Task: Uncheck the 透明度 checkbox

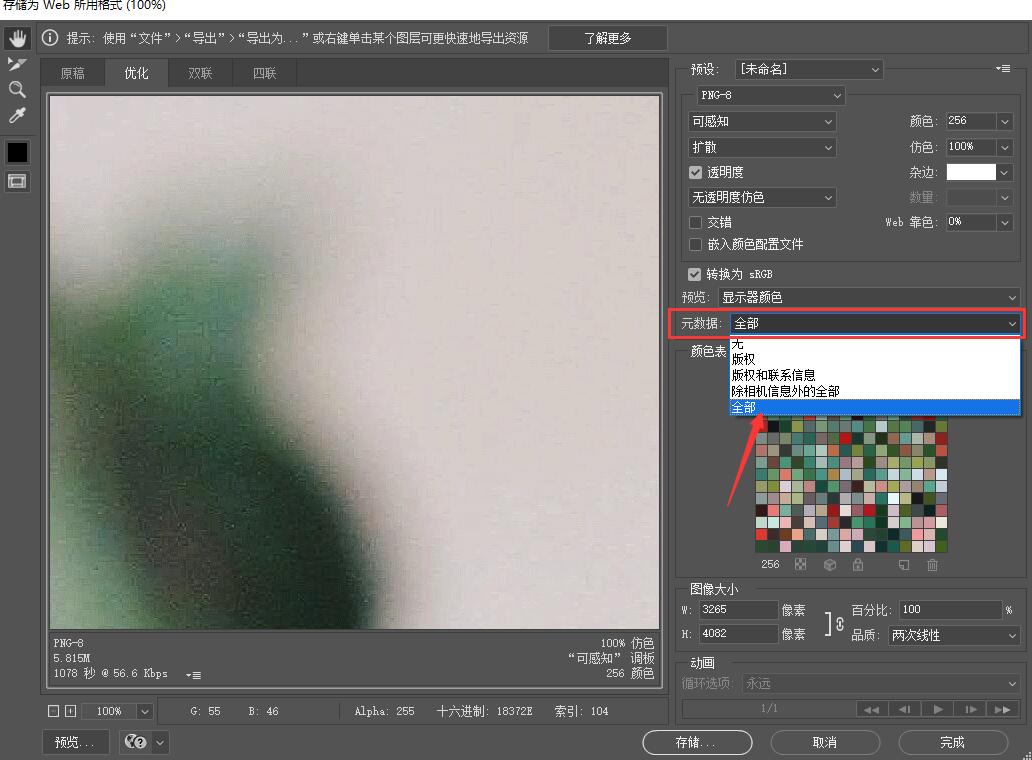Action: click(x=695, y=172)
